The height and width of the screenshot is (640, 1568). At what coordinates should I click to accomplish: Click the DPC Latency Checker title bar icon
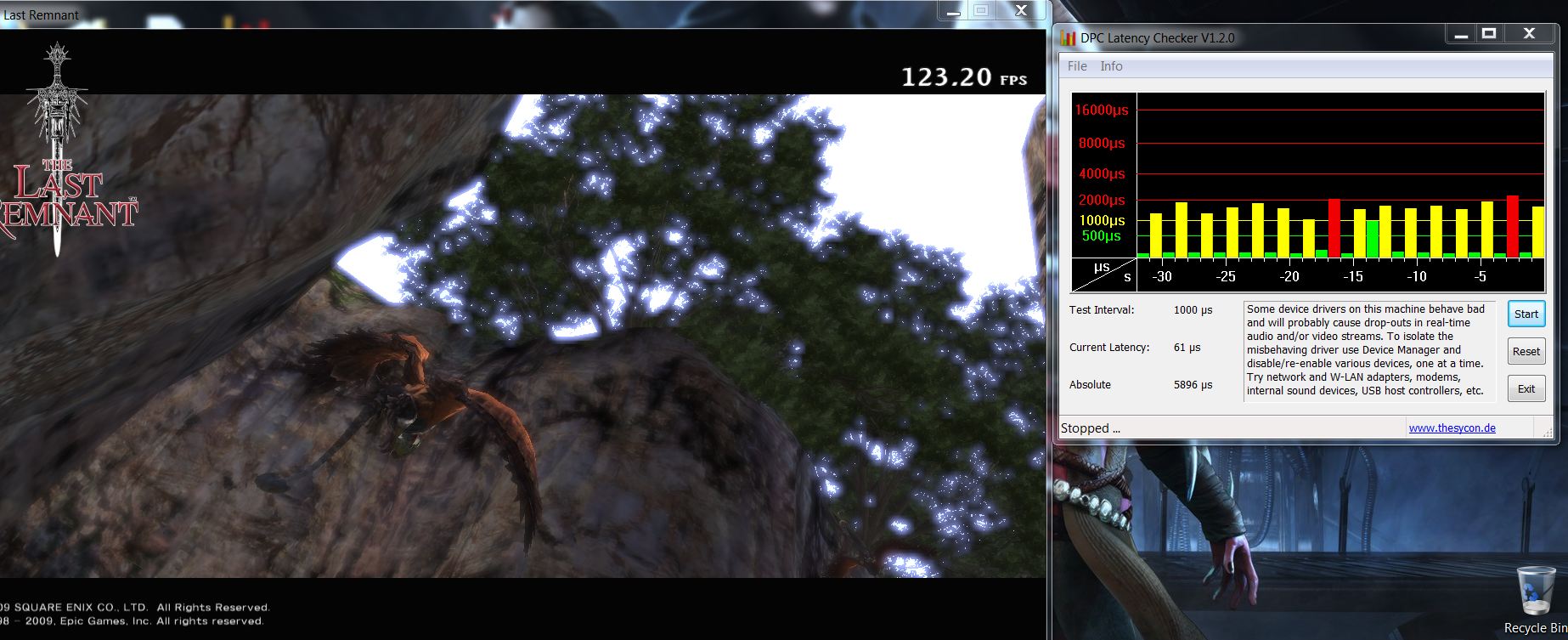[x=1069, y=38]
